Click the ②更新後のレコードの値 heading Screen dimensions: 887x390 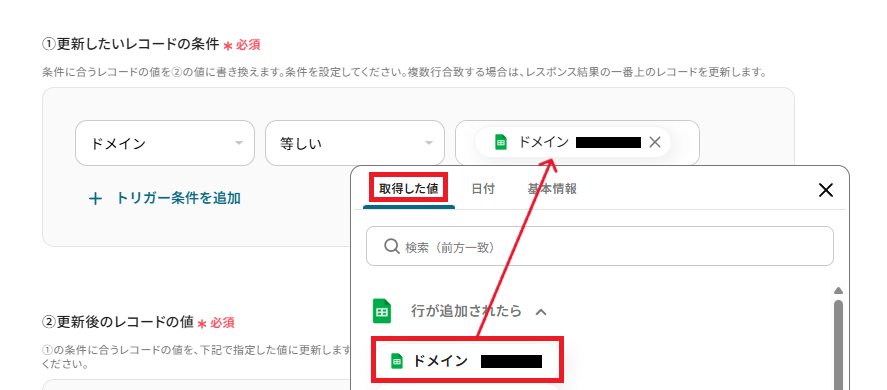coord(118,322)
